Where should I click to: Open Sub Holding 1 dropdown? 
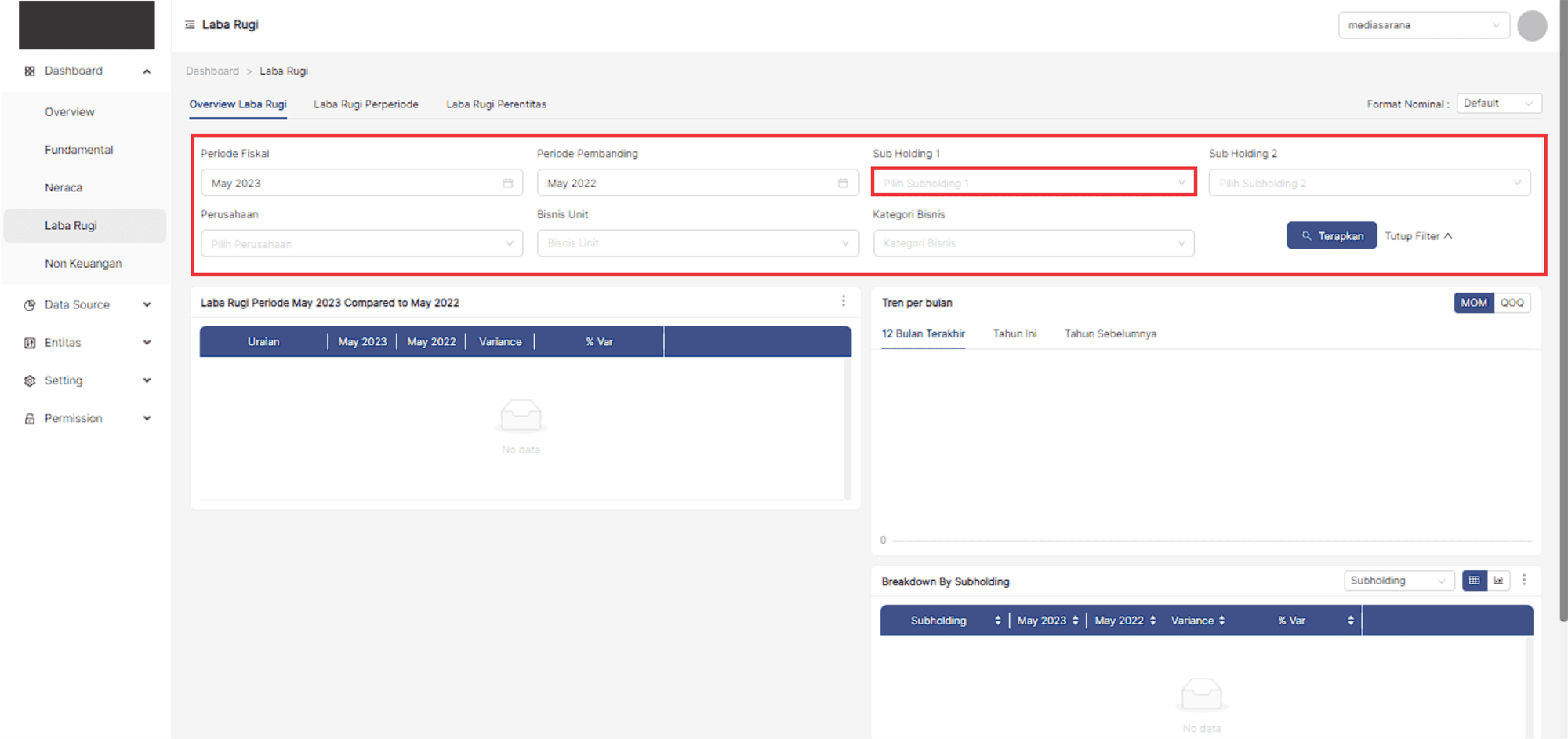click(1033, 183)
